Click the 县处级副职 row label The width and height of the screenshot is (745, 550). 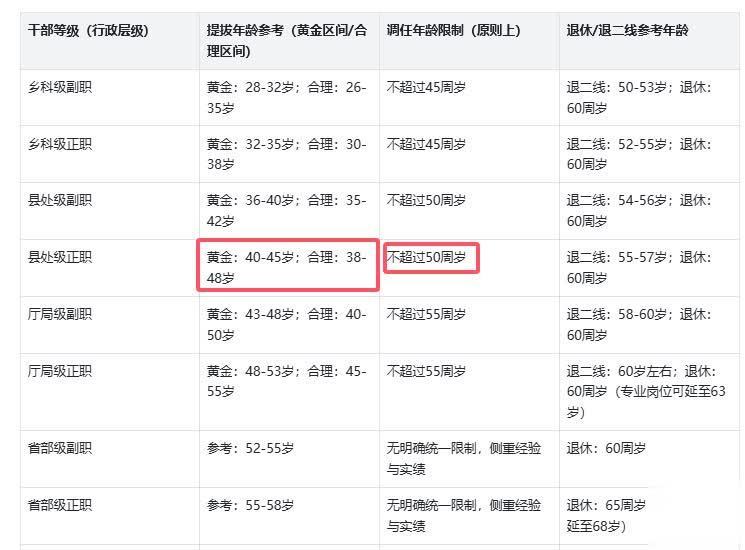(60, 200)
